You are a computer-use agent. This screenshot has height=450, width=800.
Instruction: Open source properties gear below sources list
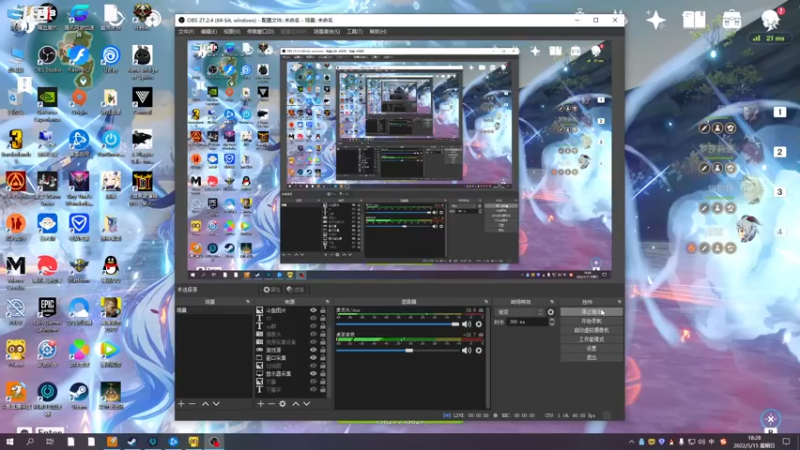point(282,404)
